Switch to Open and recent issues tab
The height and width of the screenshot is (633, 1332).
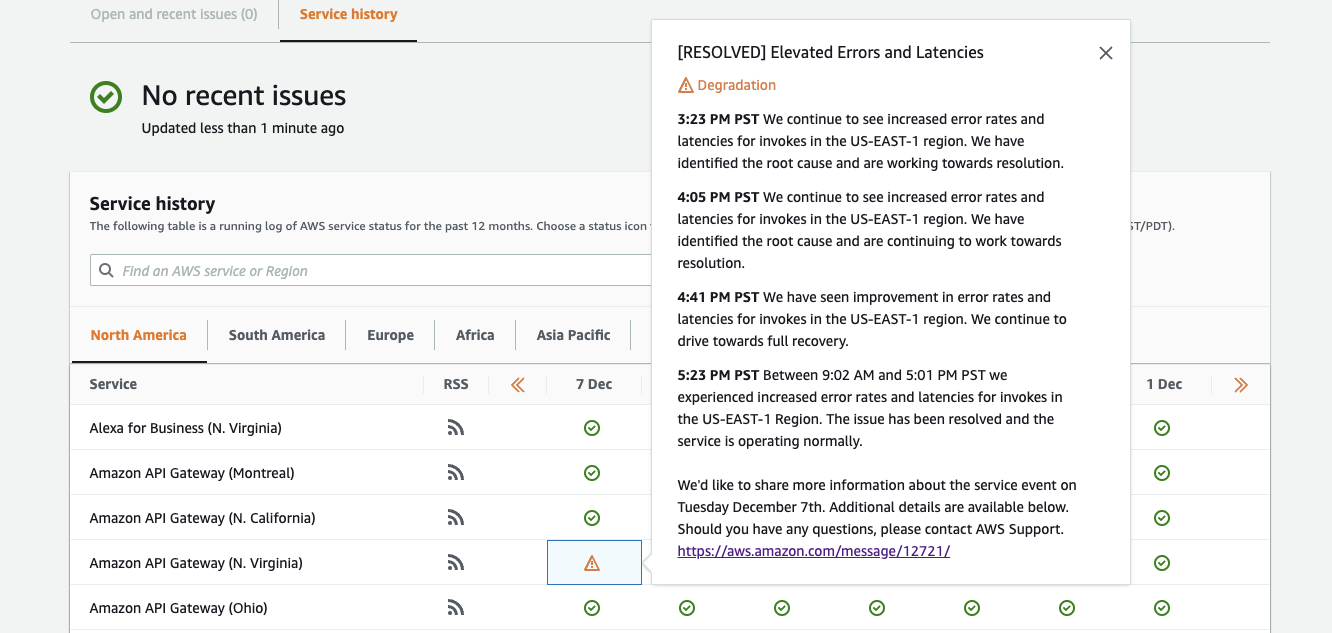point(174,15)
